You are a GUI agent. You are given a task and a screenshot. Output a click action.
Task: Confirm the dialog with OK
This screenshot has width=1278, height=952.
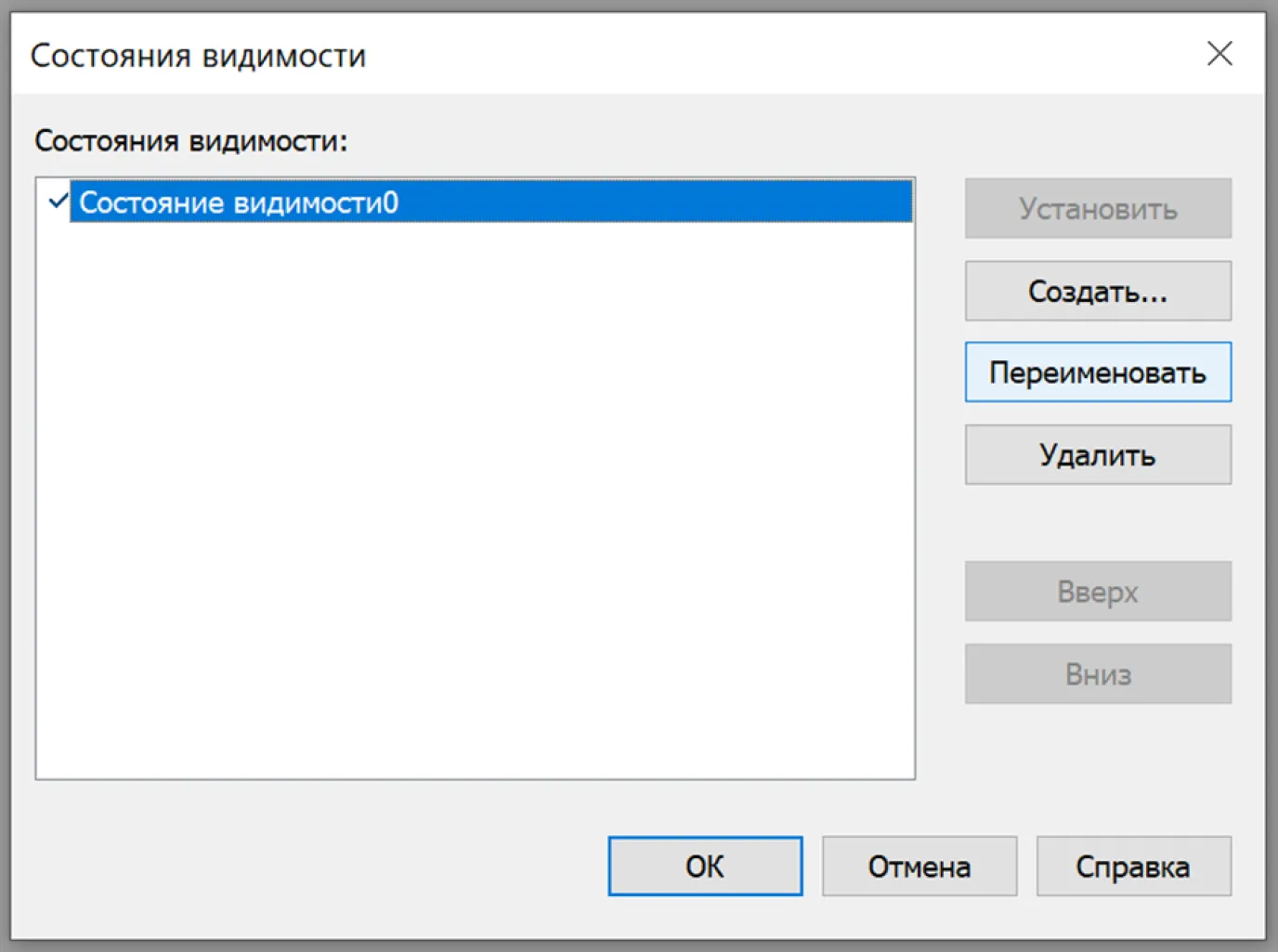point(705,867)
